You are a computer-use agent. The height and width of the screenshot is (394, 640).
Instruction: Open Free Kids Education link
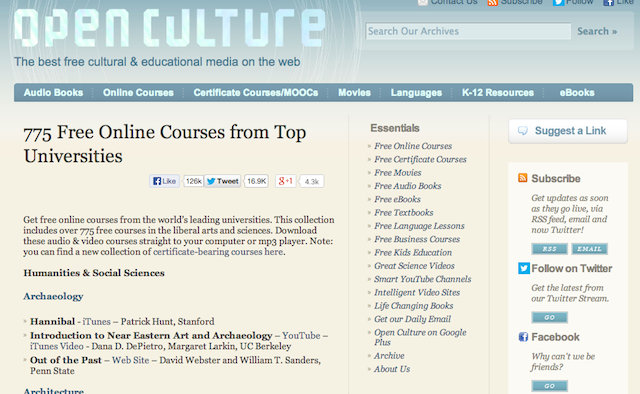point(413,253)
